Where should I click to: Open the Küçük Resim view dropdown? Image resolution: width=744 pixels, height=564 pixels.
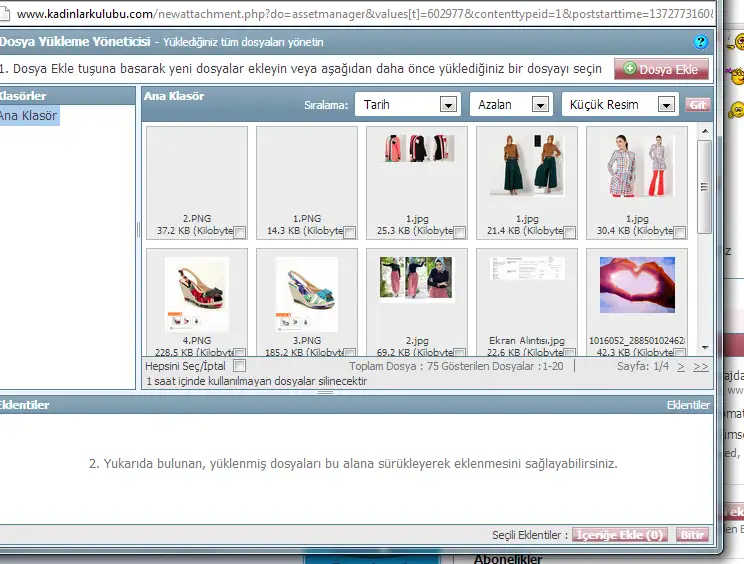[x=620, y=105]
